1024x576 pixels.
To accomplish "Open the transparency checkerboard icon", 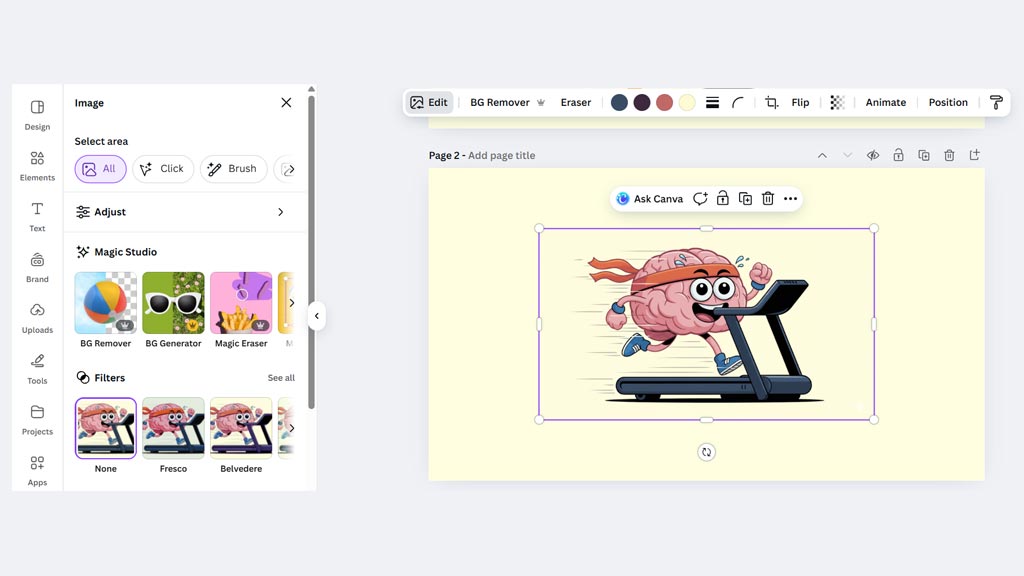I will click(x=837, y=103).
